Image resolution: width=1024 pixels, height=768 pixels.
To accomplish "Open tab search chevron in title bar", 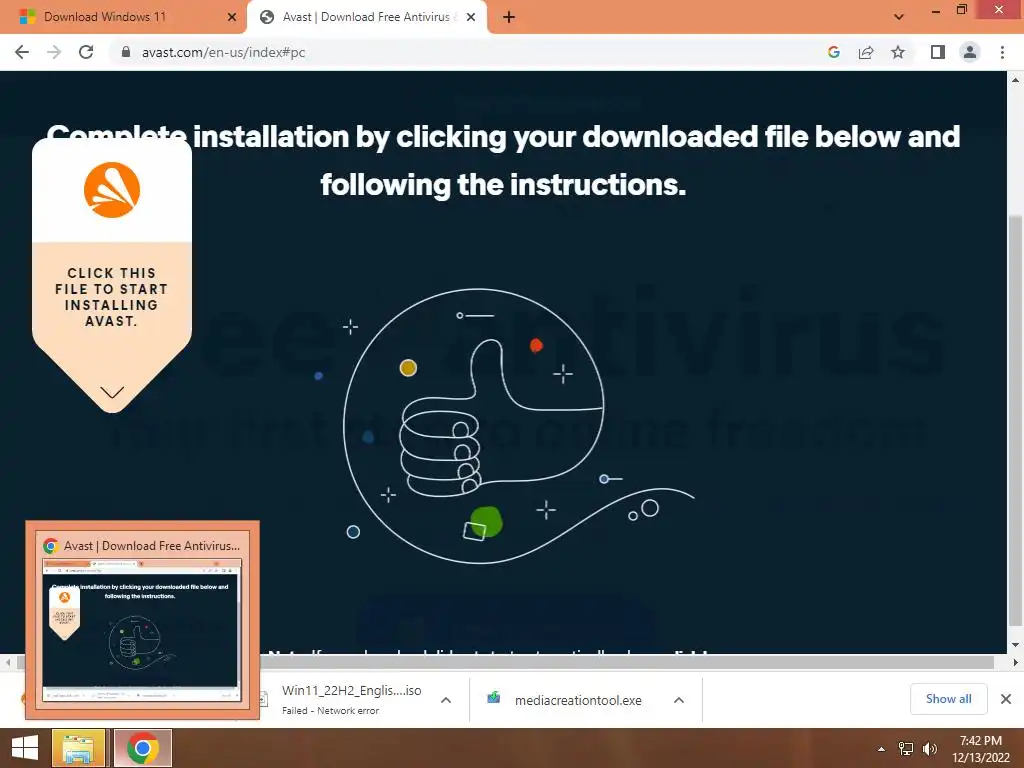I will [899, 17].
